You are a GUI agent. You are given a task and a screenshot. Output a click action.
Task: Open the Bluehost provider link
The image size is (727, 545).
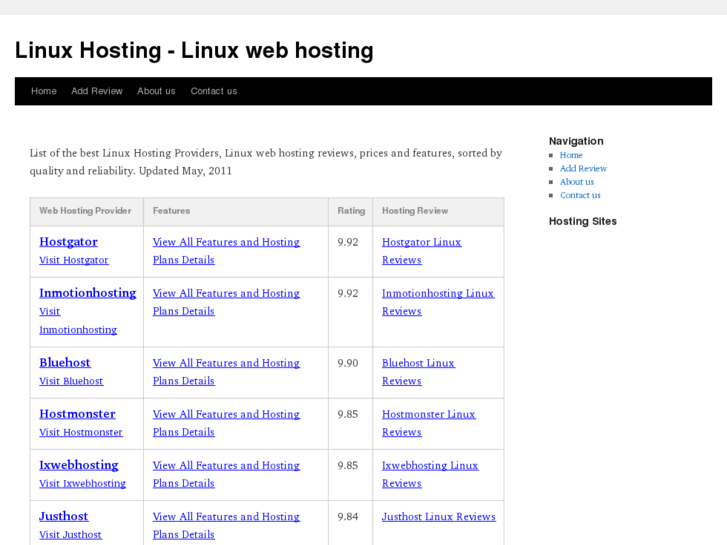click(x=65, y=362)
